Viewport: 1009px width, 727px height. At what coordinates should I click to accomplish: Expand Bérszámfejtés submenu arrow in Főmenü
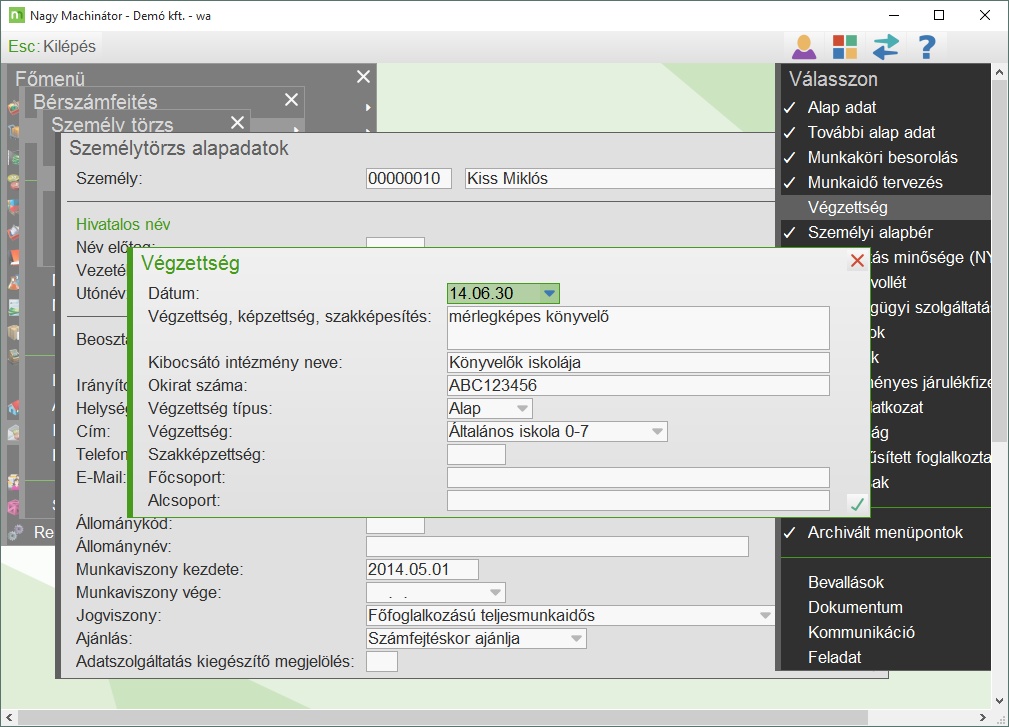point(368,107)
